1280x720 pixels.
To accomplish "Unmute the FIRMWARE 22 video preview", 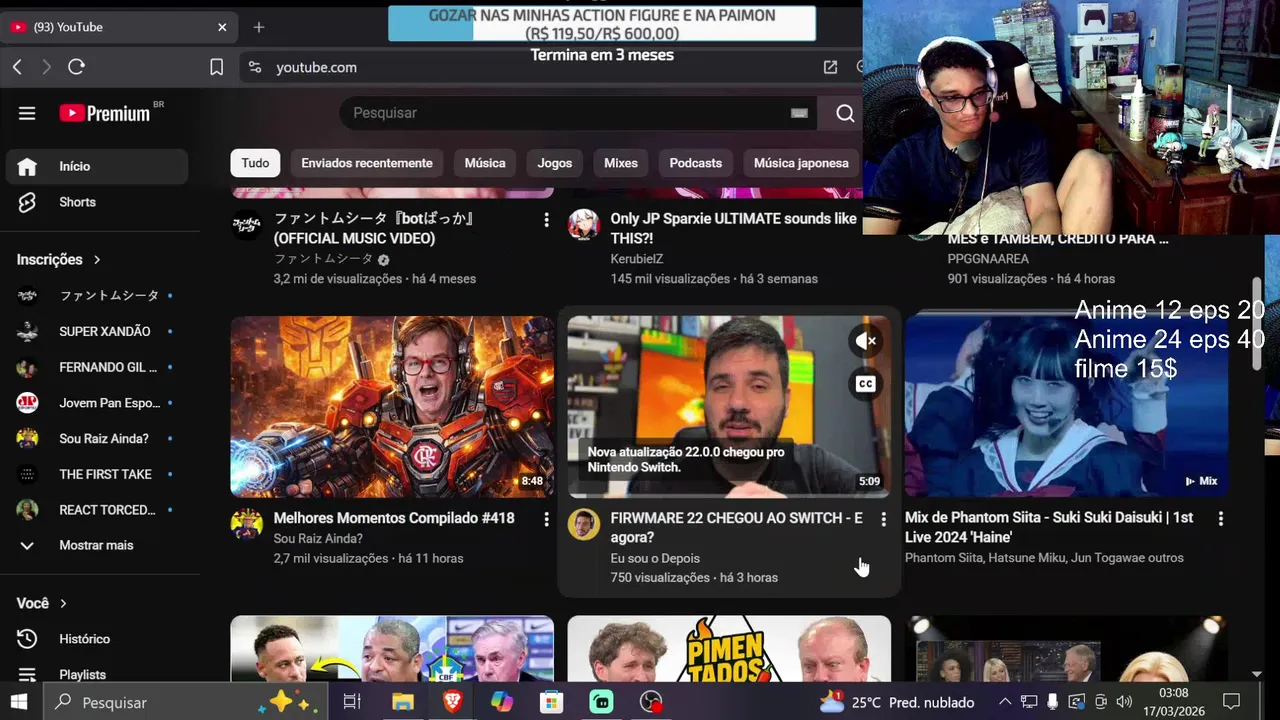I will [866, 341].
